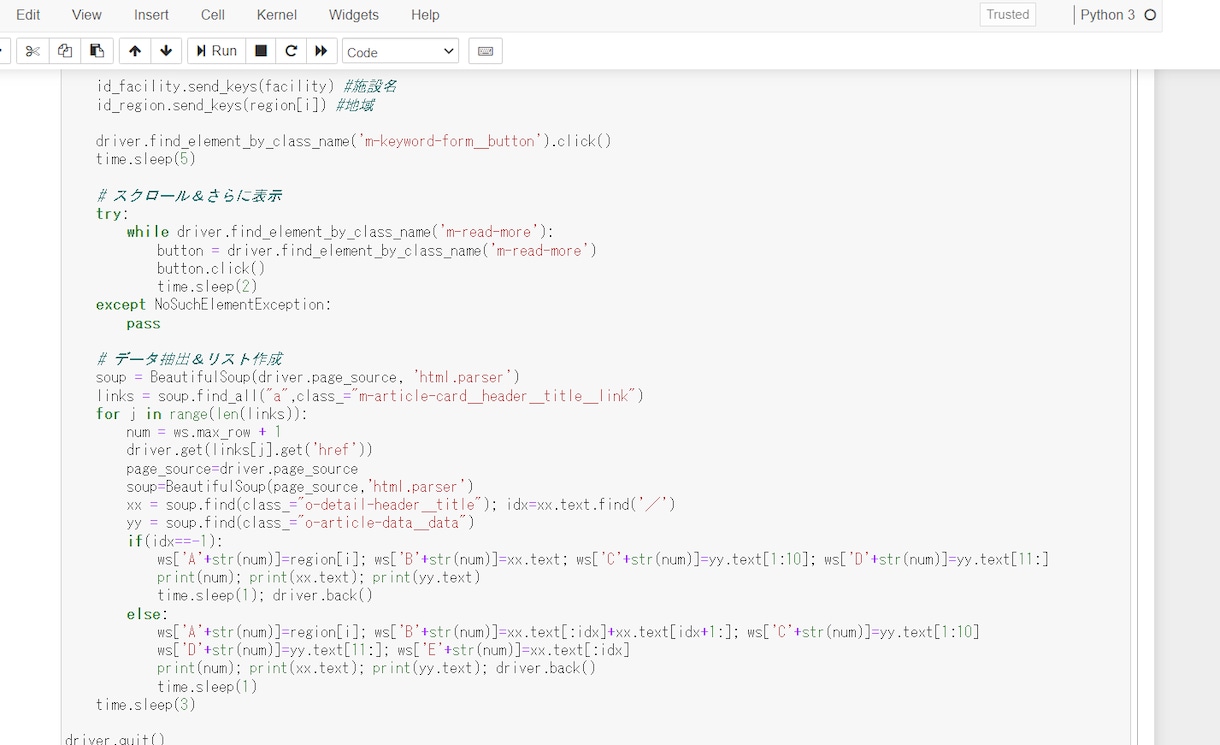Open the Help menu
1220x745 pixels.
pos(425,15)
